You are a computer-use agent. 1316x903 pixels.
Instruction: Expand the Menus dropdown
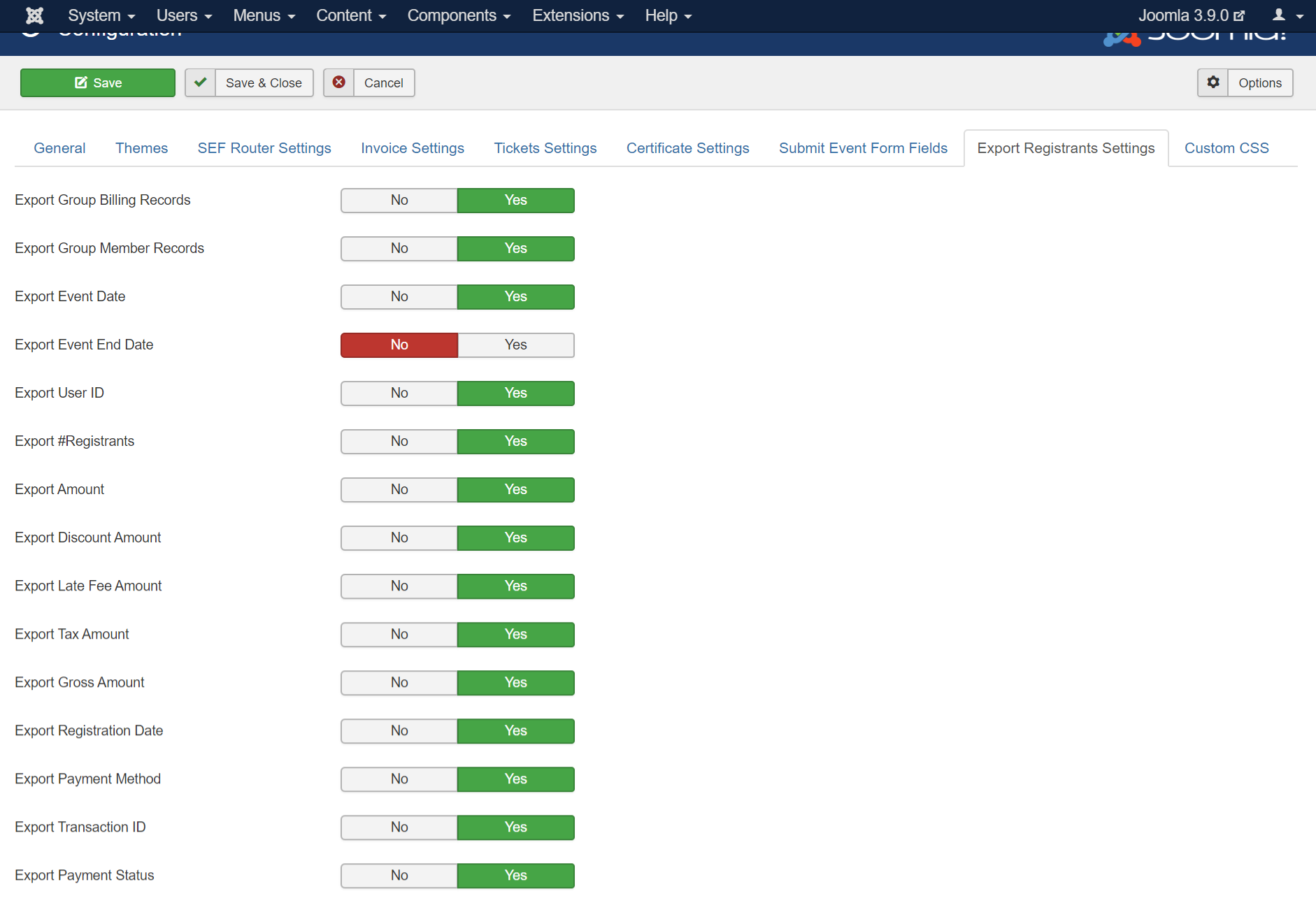(x=264, y=15)
